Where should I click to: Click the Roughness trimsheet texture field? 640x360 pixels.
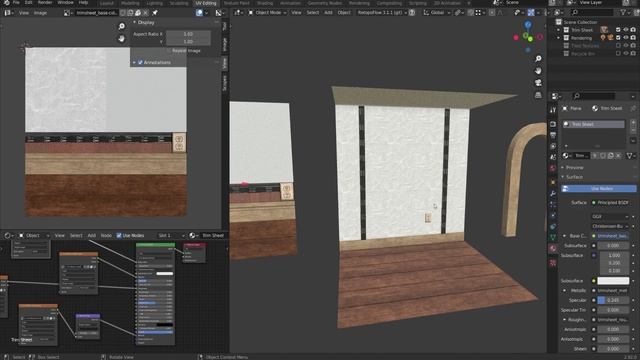click(612, 320)
